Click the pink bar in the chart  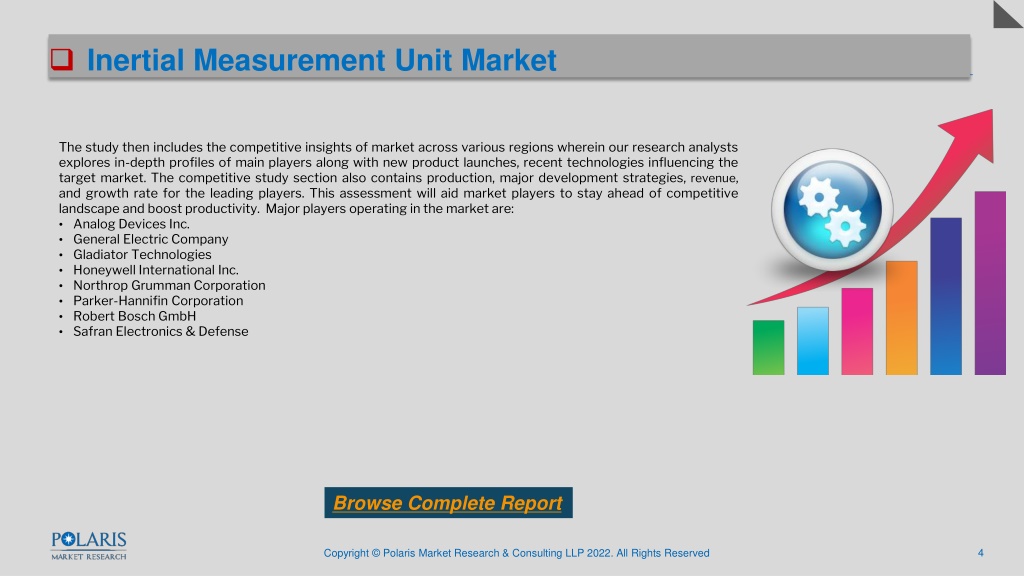point(857,331)
